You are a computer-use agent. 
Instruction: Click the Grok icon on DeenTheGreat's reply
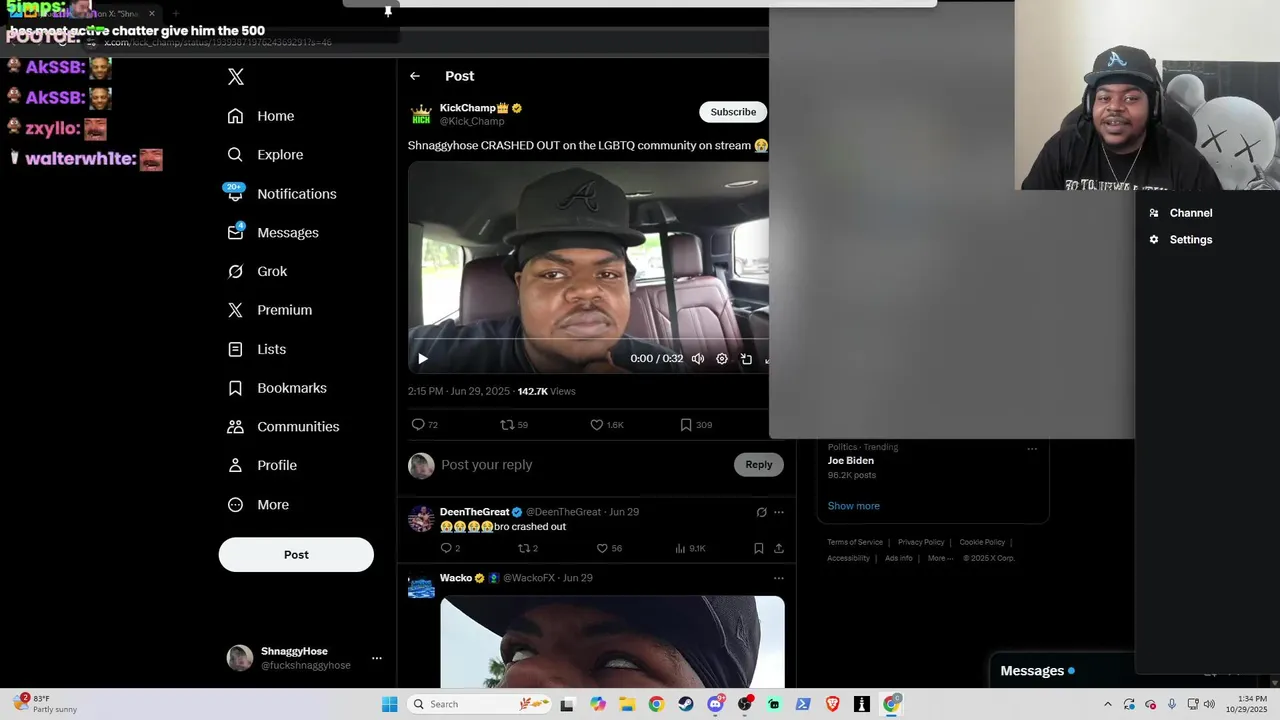click(761, 512)
